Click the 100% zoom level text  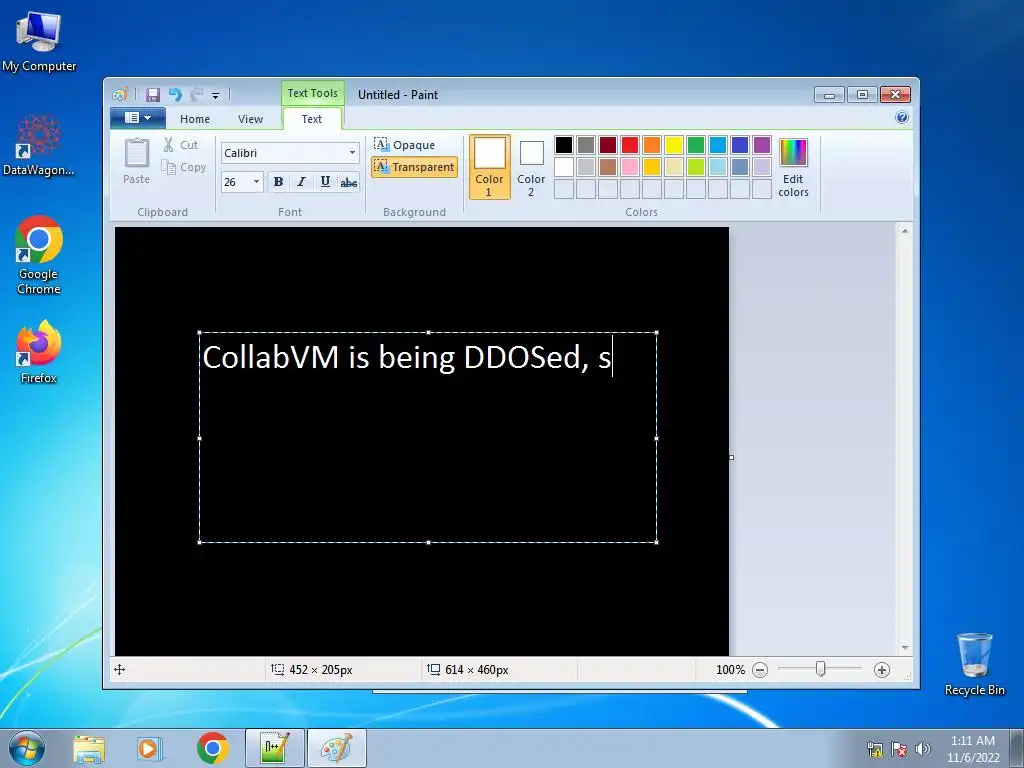(730, 670)
